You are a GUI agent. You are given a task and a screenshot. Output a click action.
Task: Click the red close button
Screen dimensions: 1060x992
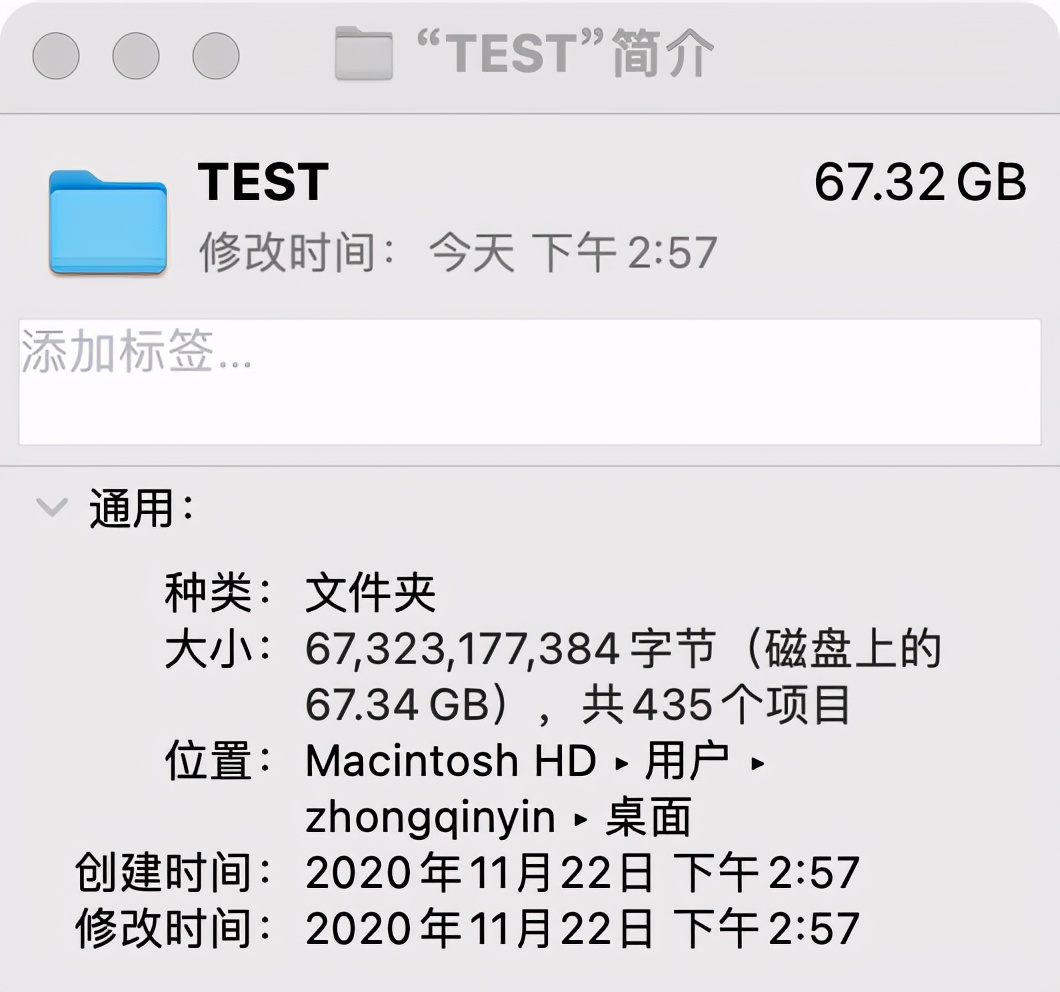coord(55,56)
